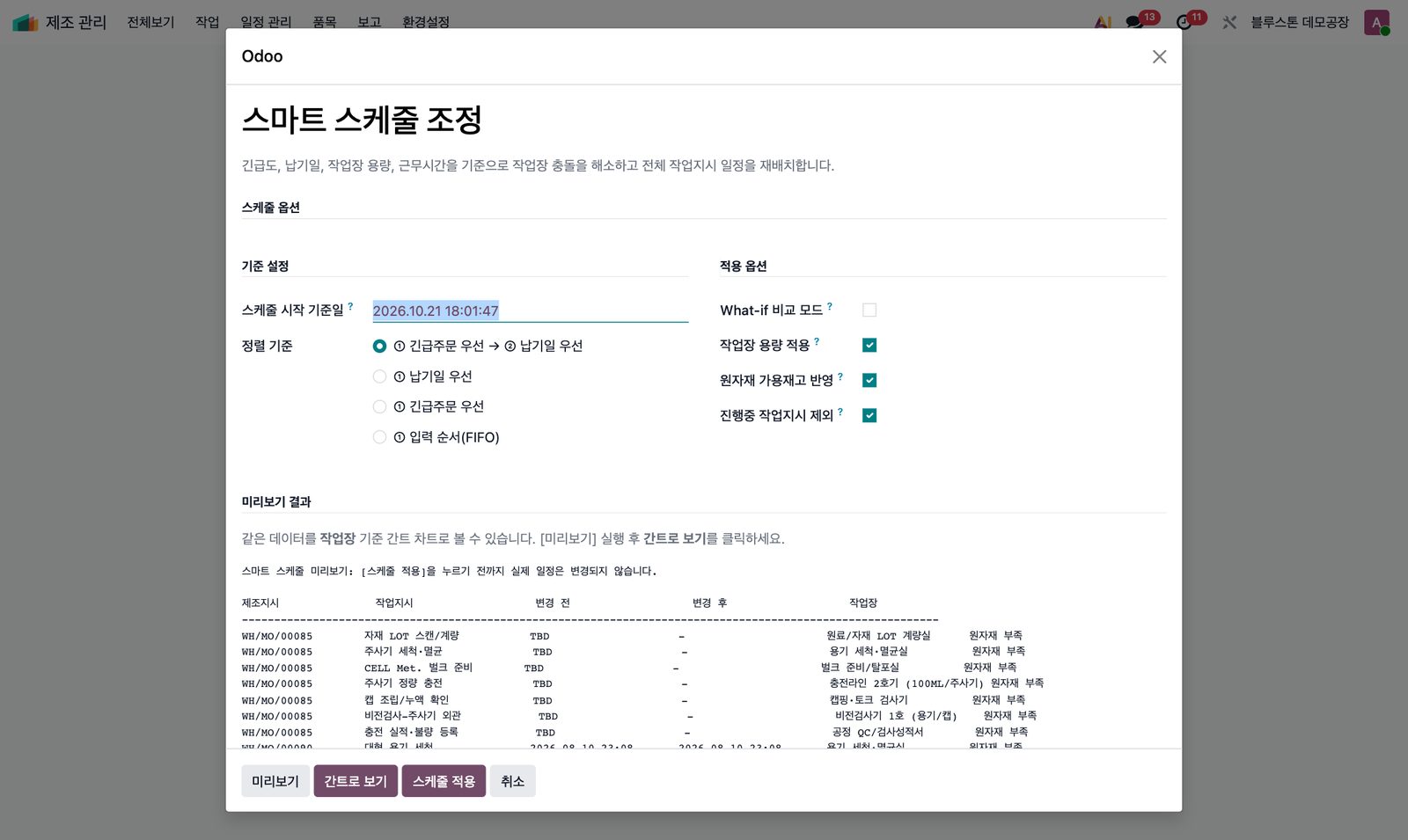The width and height of the screenshot is (1408, 840).
Task: Uncheck 원자재 가용재고 반영 checkbox
Action: [x=869, y=380]
